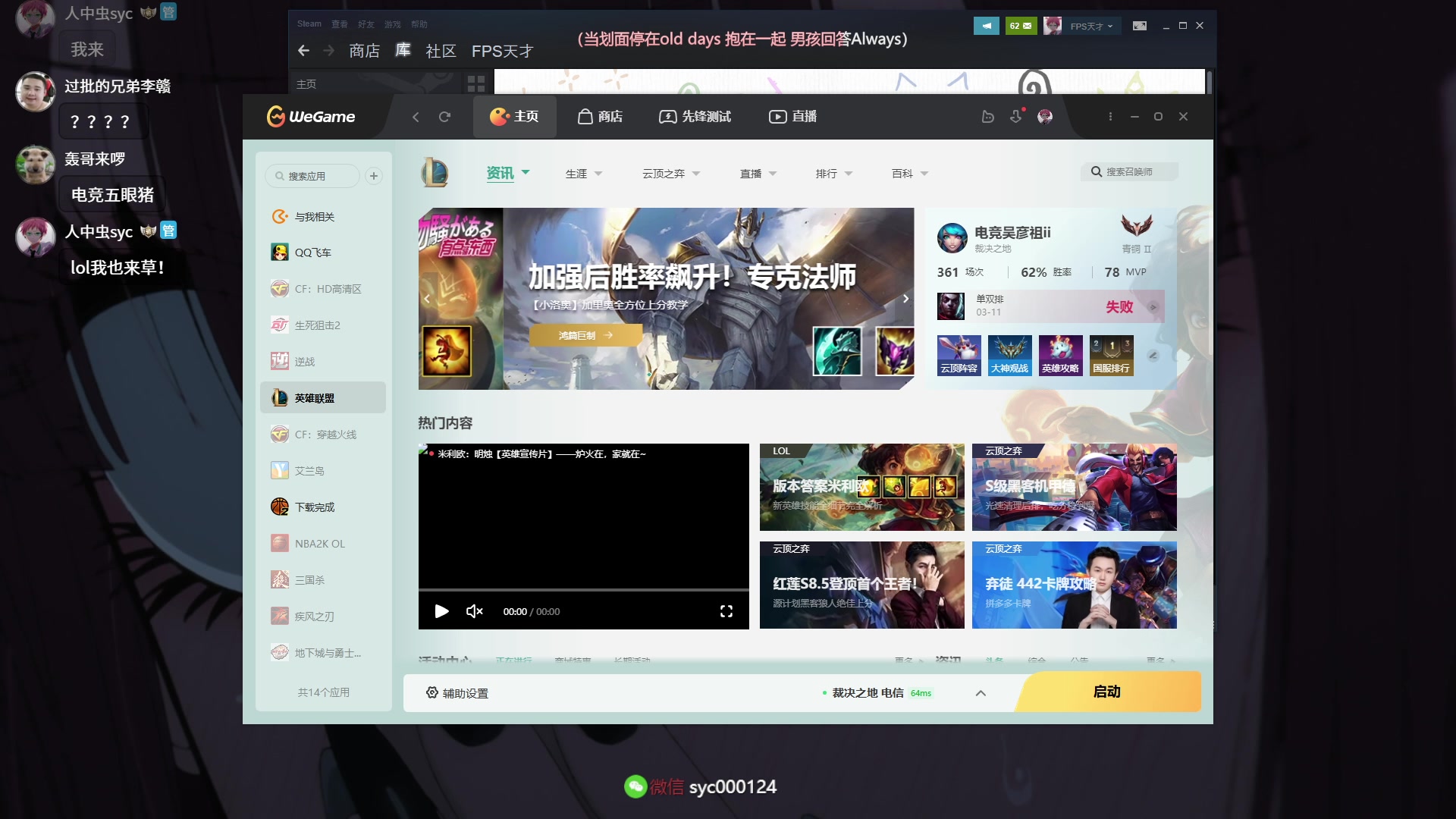The height and width of the screenshot is (819, 1456).
Task: Select NBA2K OL in game list
Action: 323,544
